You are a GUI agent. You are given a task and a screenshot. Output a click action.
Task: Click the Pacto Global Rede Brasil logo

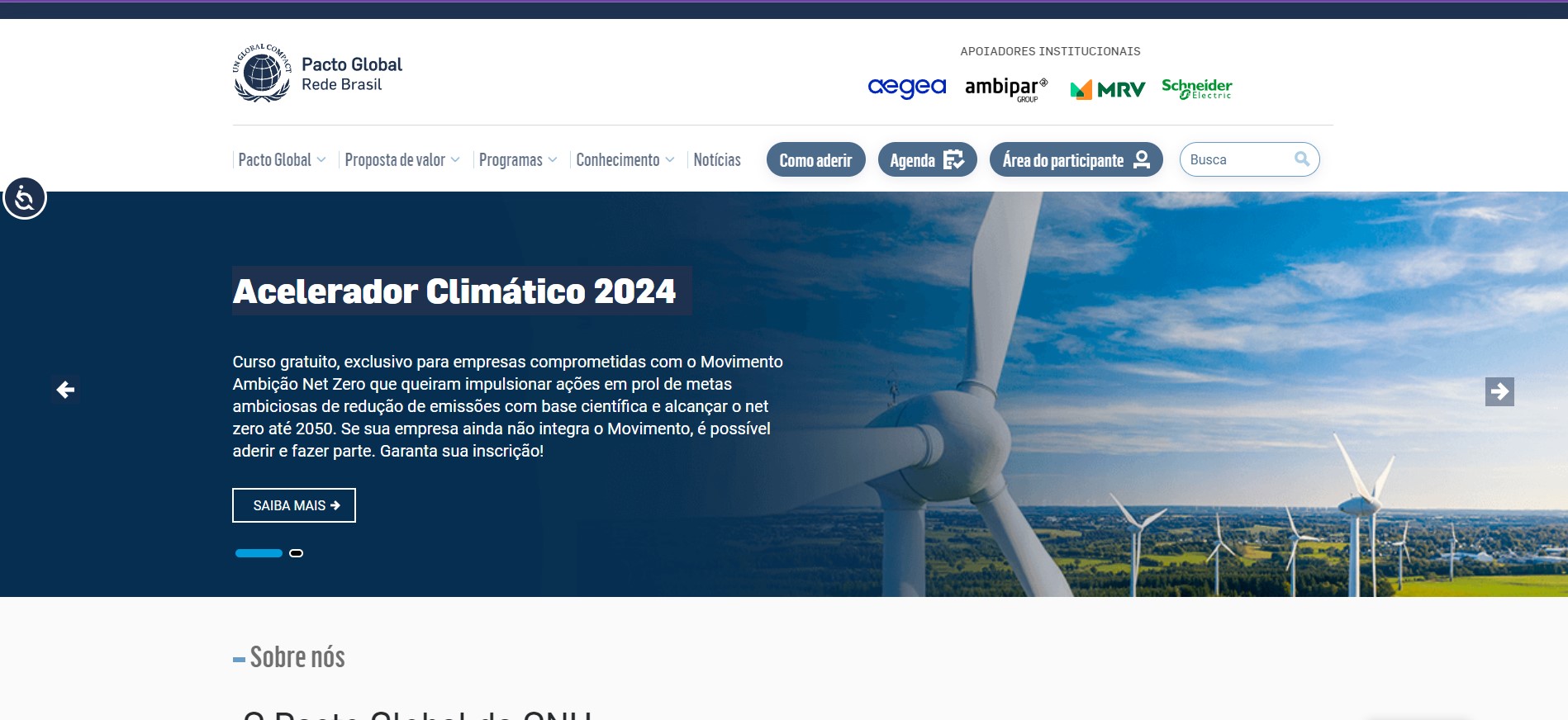317,73
